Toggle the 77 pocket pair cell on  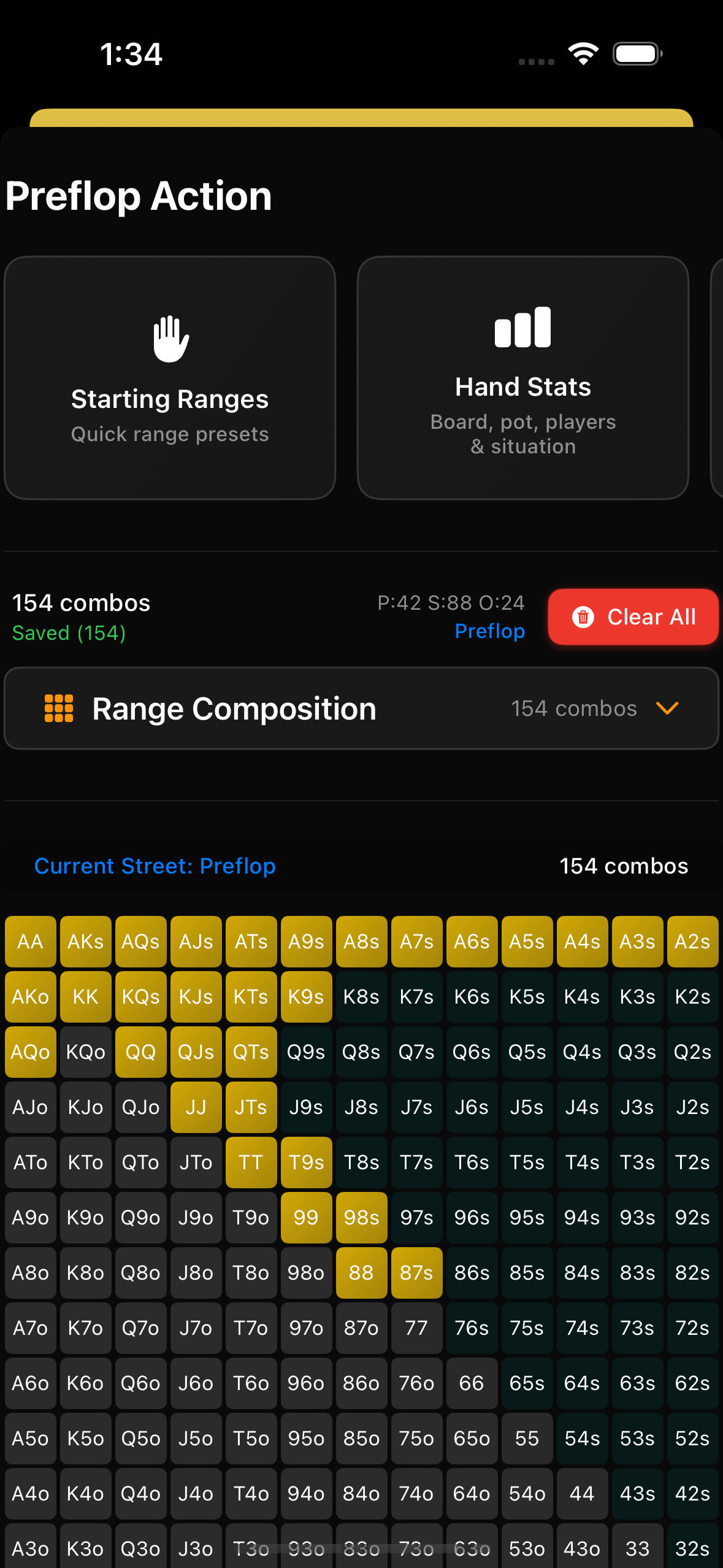416,1328
